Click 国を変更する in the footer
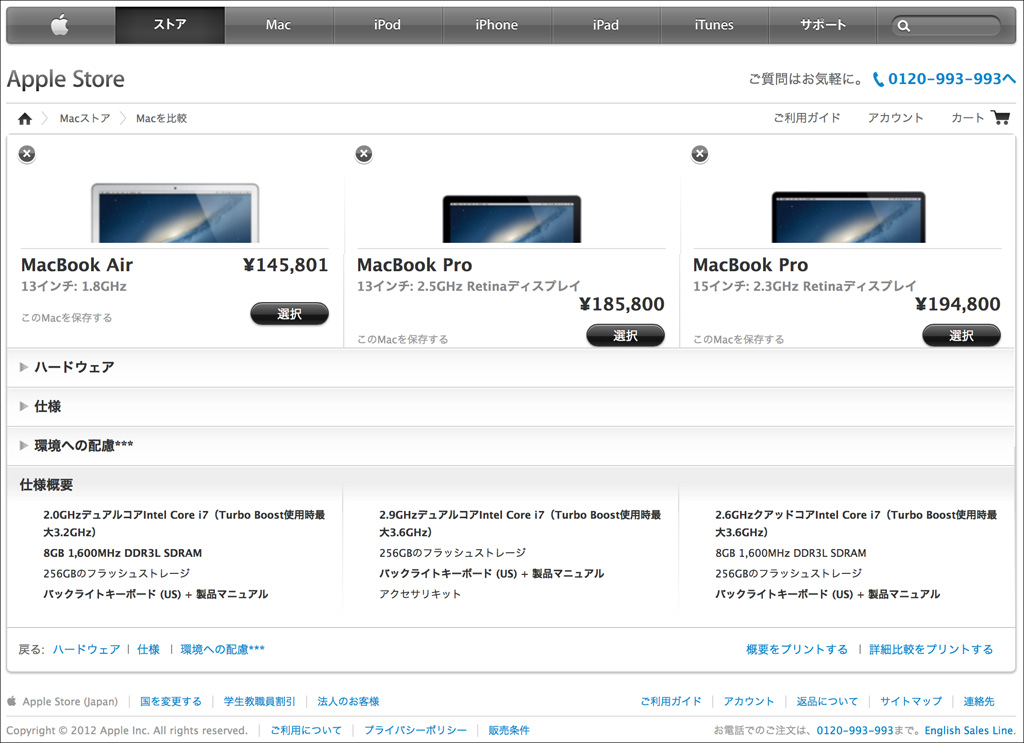This screenshot has width=1024, height=743. point(171,701)
